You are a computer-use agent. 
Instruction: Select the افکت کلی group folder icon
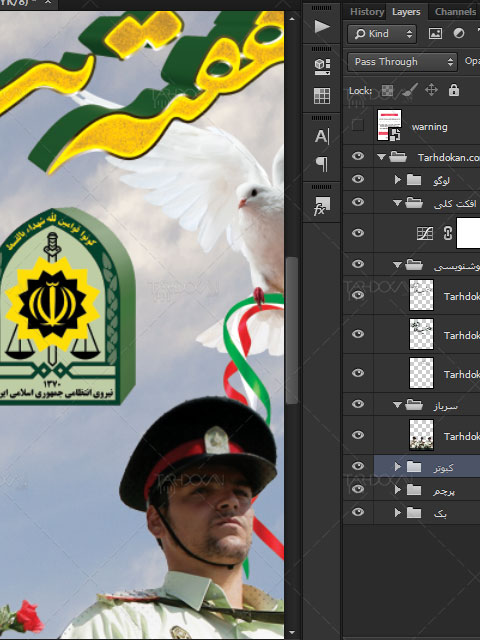click(x=414, y=202)
